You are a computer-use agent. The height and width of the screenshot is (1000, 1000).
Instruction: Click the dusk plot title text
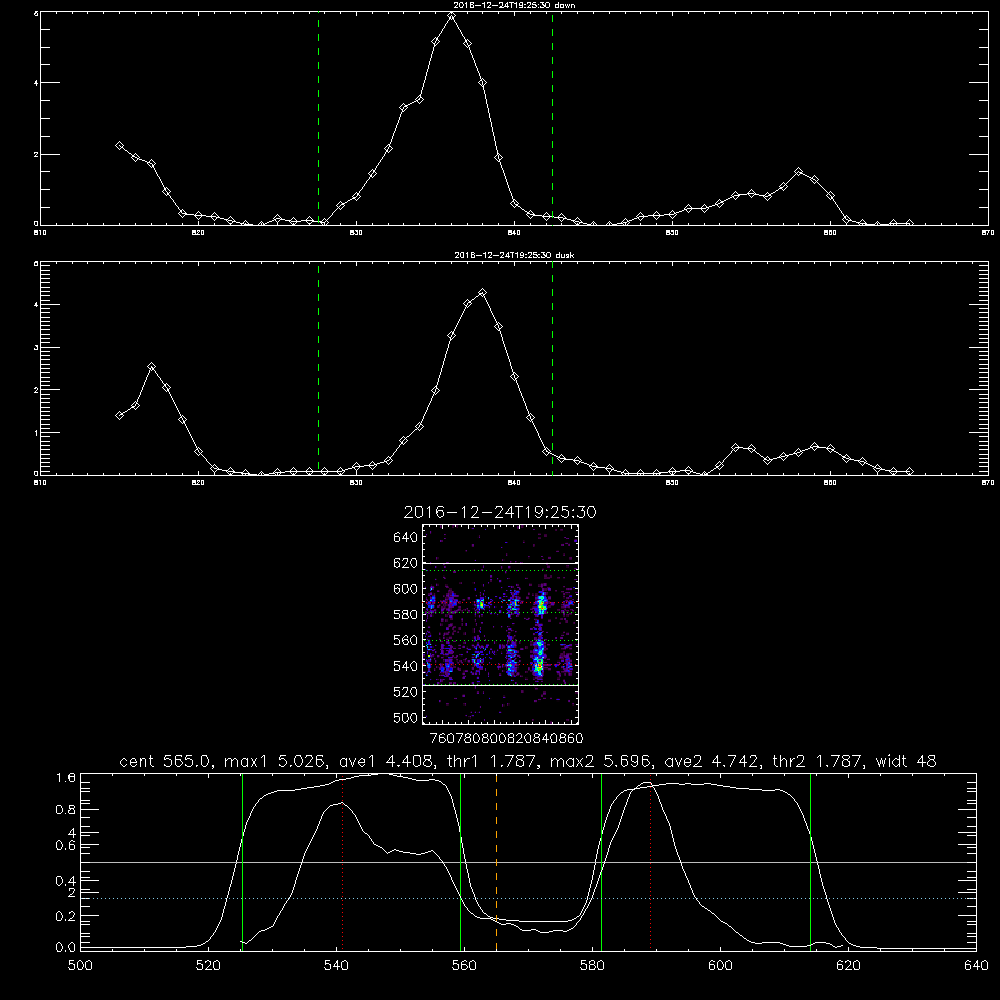514,255
